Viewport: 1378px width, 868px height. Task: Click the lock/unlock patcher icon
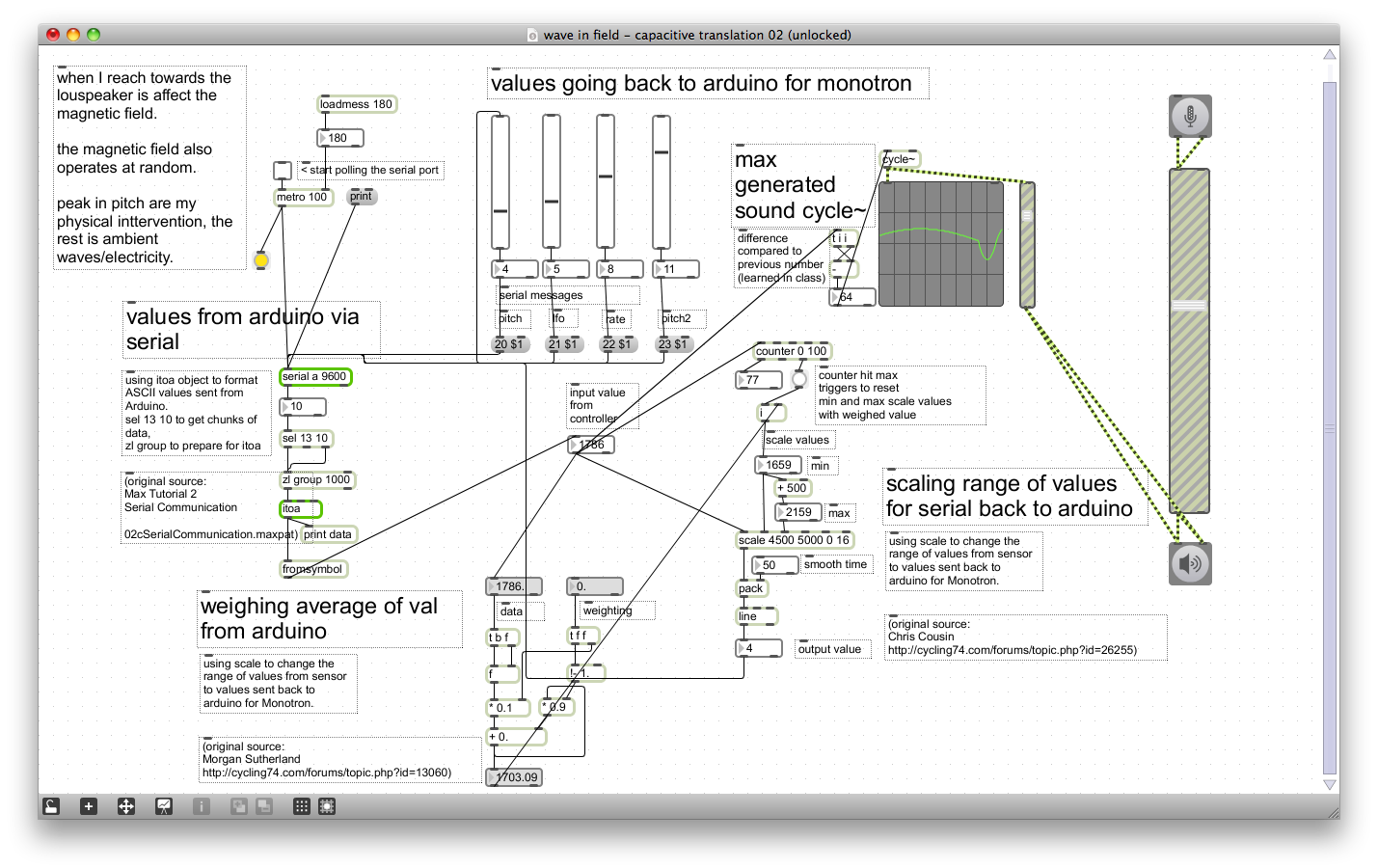[51, 806]
